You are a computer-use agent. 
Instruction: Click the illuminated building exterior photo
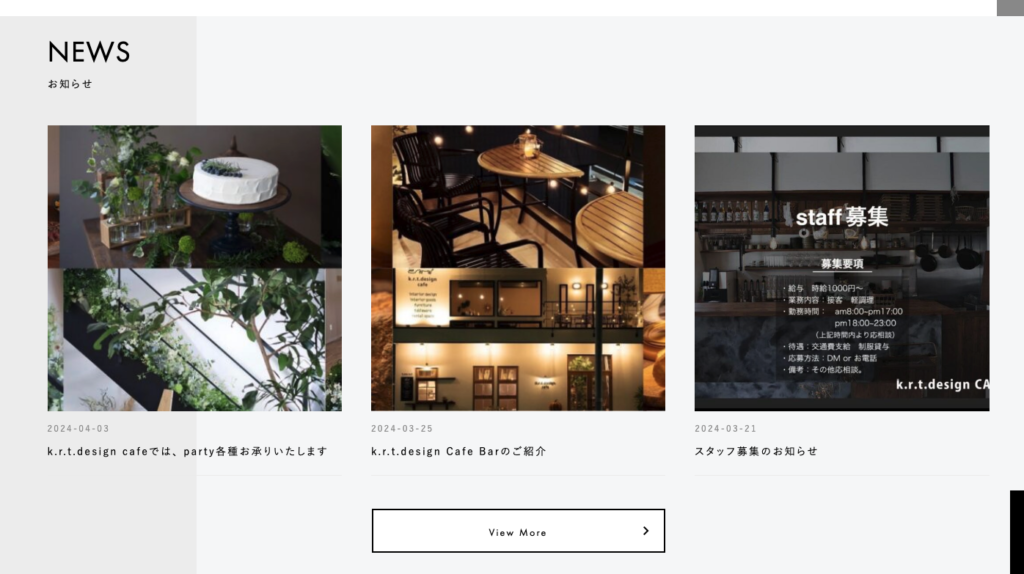pyautogui.click(x=518, y=340)
